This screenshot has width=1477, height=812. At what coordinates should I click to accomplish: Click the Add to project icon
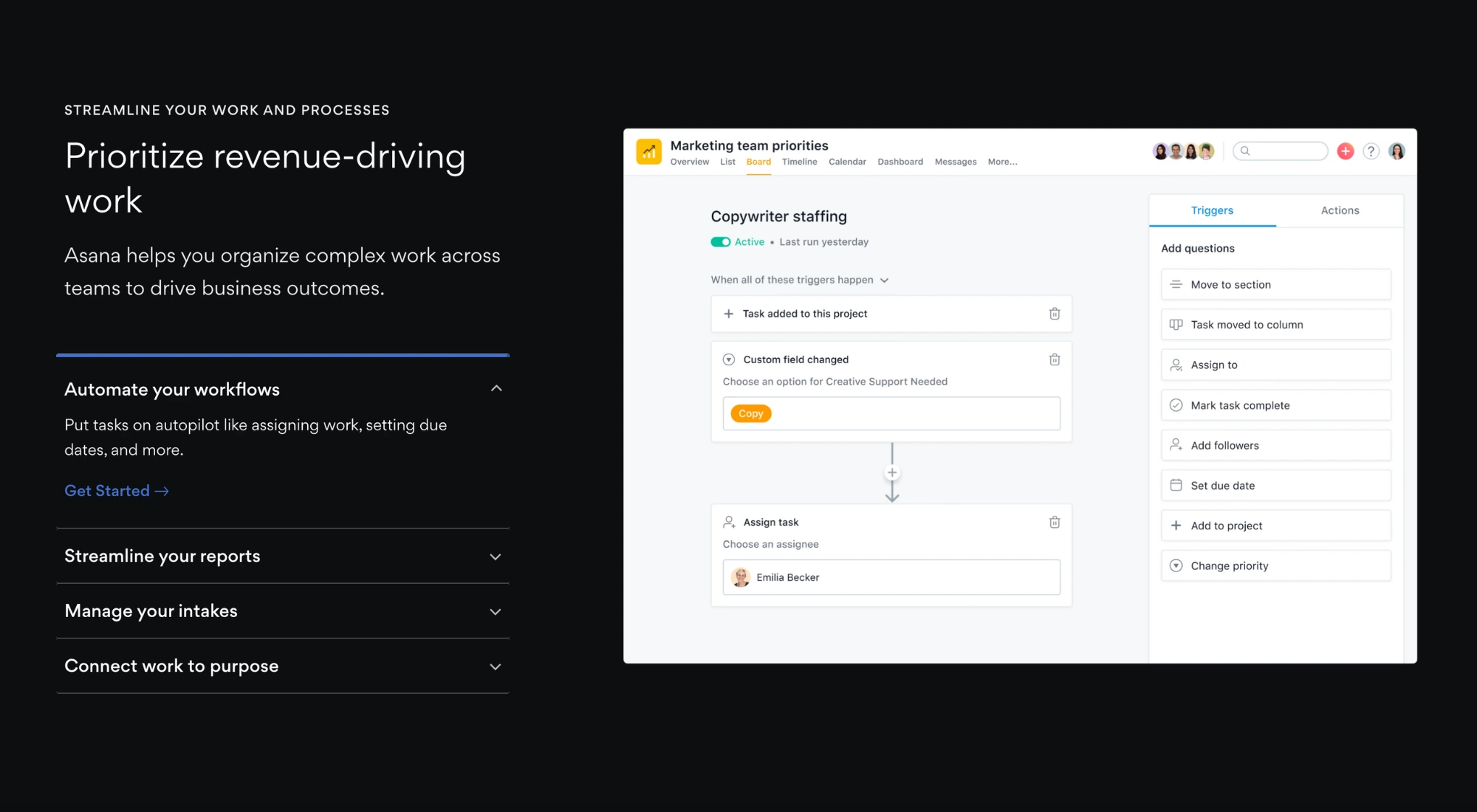[x=1176, y=525]
